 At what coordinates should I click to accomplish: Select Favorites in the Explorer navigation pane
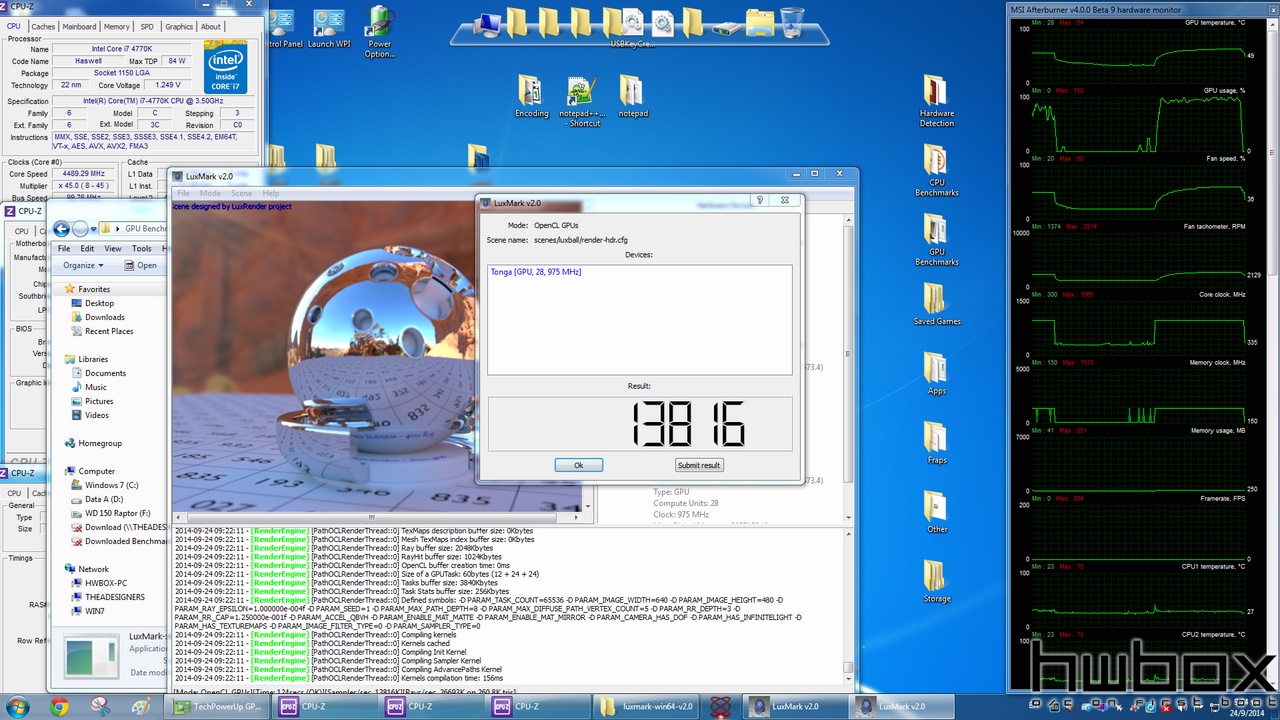tap(88, 289)
